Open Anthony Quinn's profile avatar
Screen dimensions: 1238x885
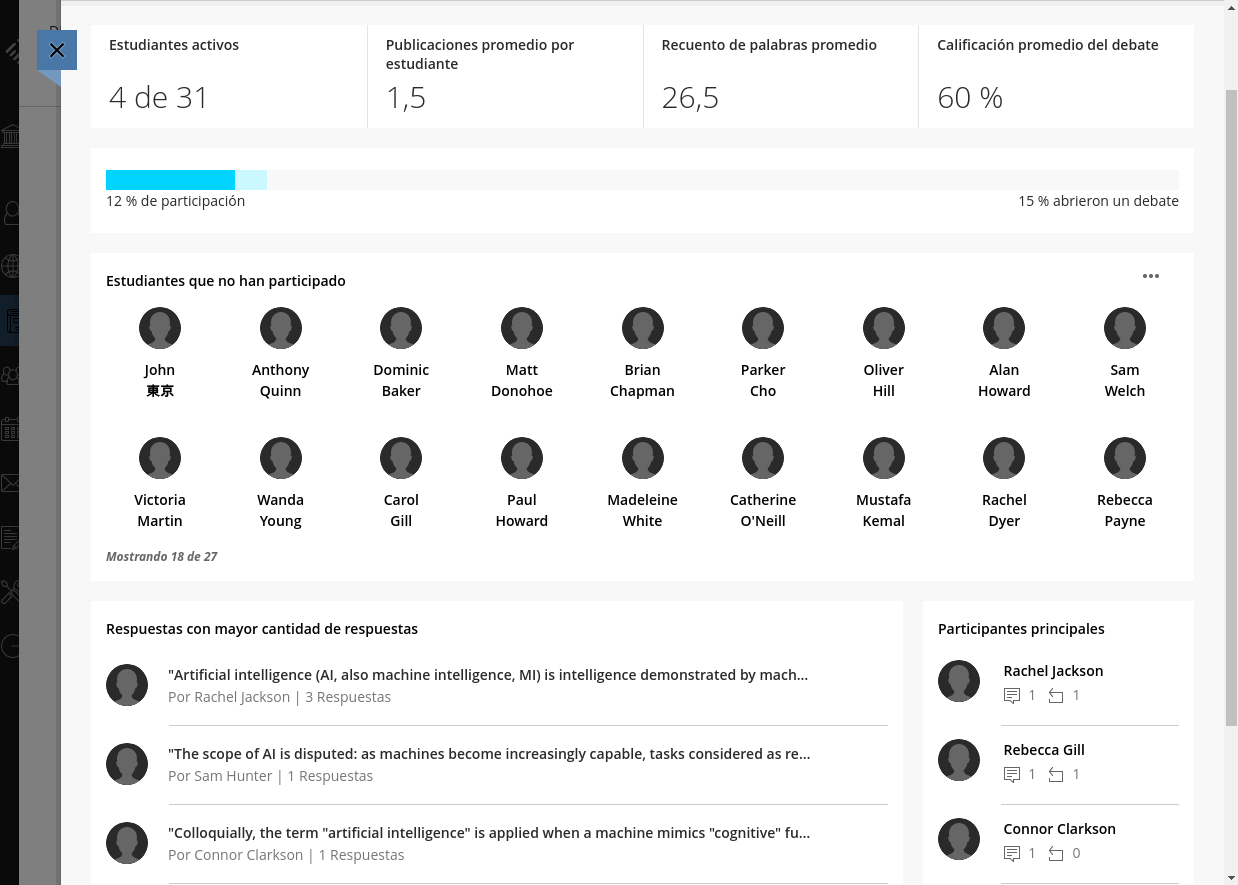pyautogui.click(x=281, y=328)
